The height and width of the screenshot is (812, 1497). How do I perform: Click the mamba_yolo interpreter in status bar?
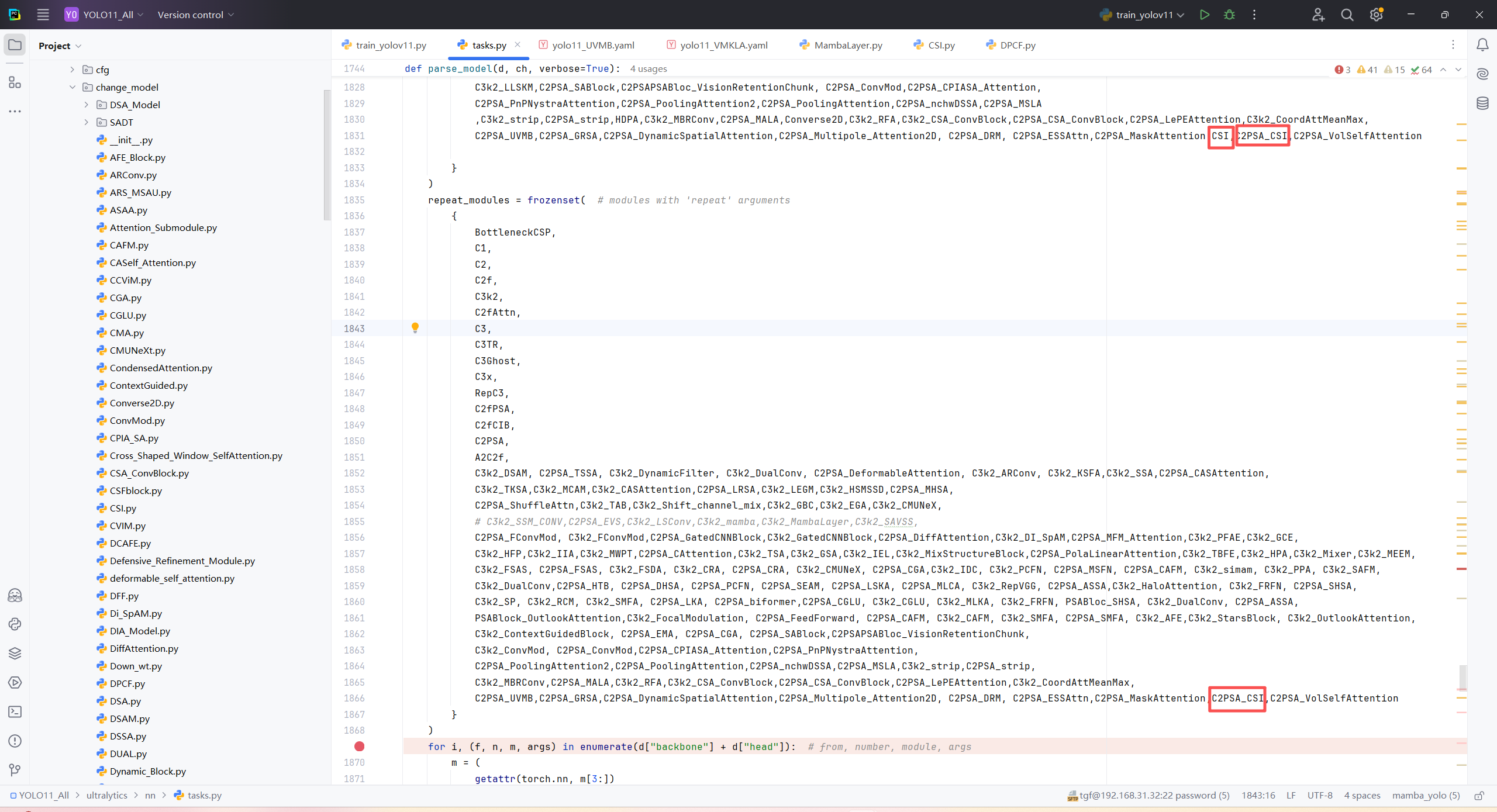(1426, 796)
